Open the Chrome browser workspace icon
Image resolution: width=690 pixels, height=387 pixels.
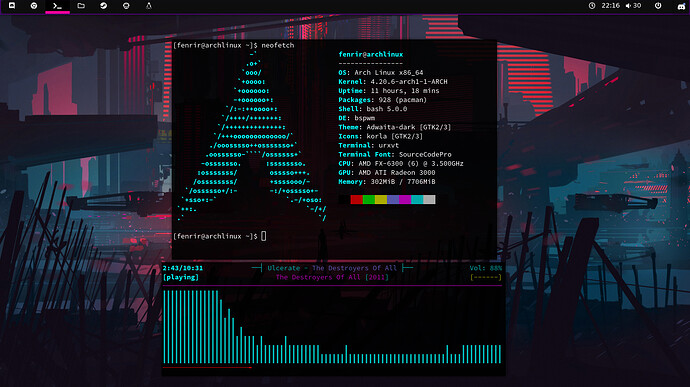(x=34, y=6)
